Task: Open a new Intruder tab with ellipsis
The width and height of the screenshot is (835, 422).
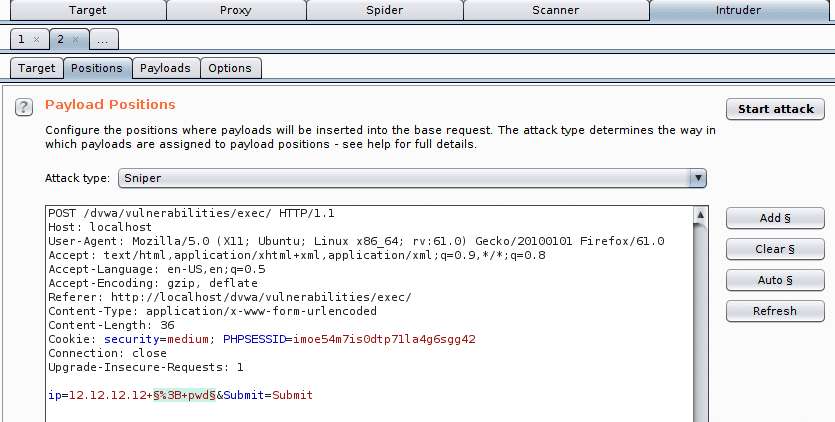Action: [x=103, y=39]
